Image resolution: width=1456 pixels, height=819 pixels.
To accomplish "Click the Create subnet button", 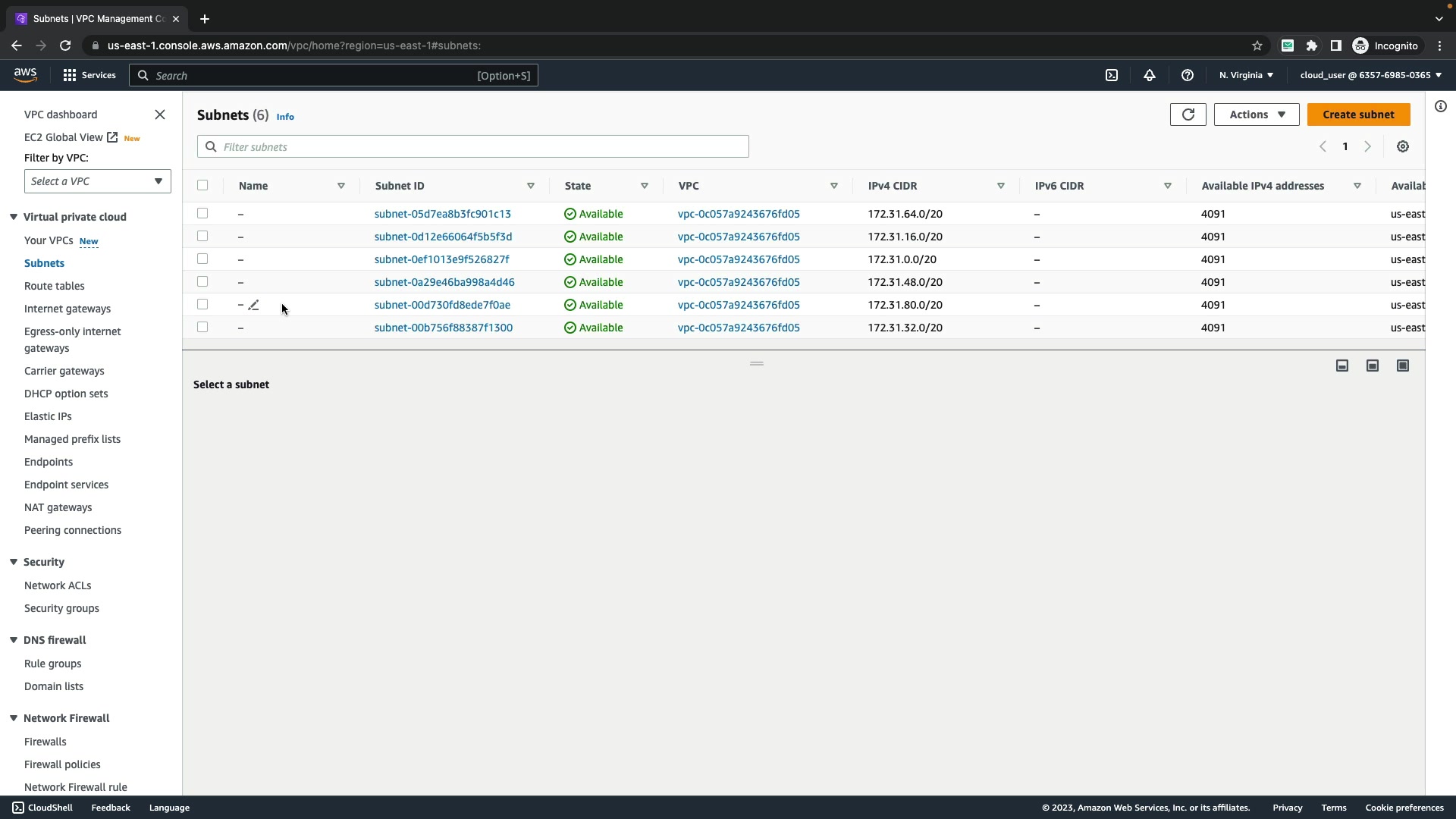I will 1357,115.
